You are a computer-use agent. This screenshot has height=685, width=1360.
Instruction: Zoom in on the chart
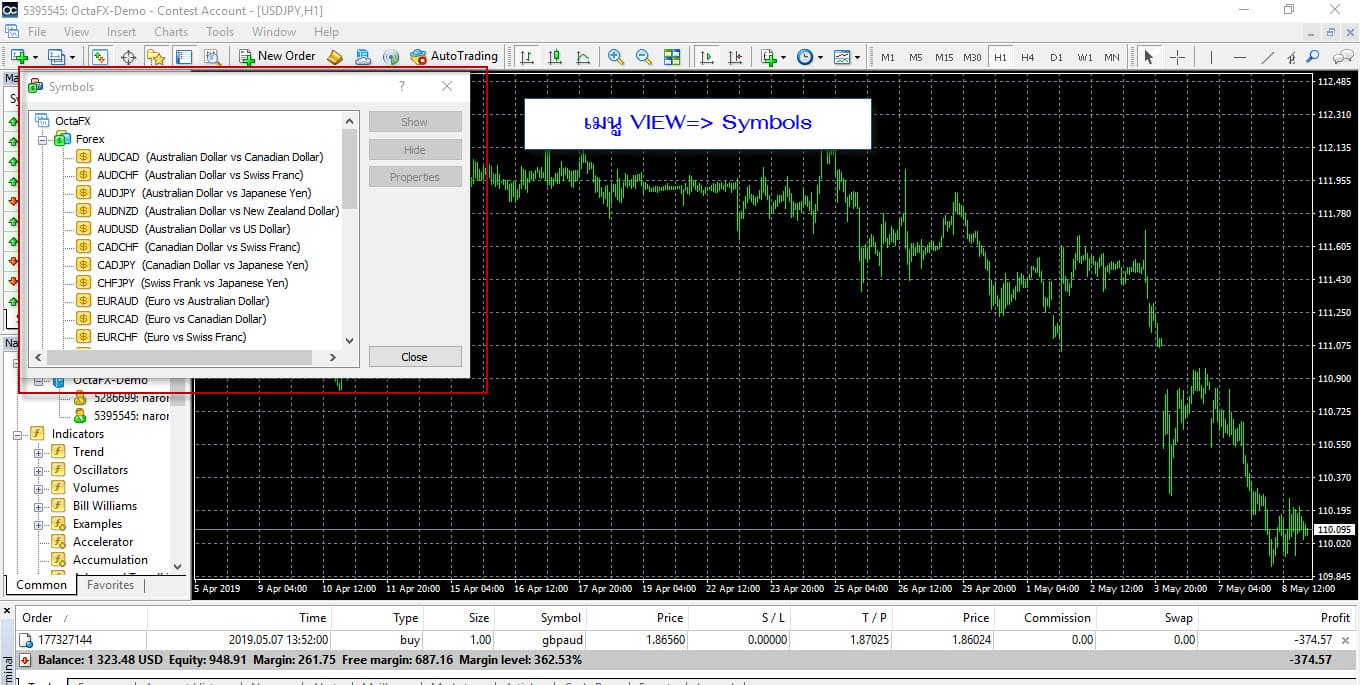(616, 57)
